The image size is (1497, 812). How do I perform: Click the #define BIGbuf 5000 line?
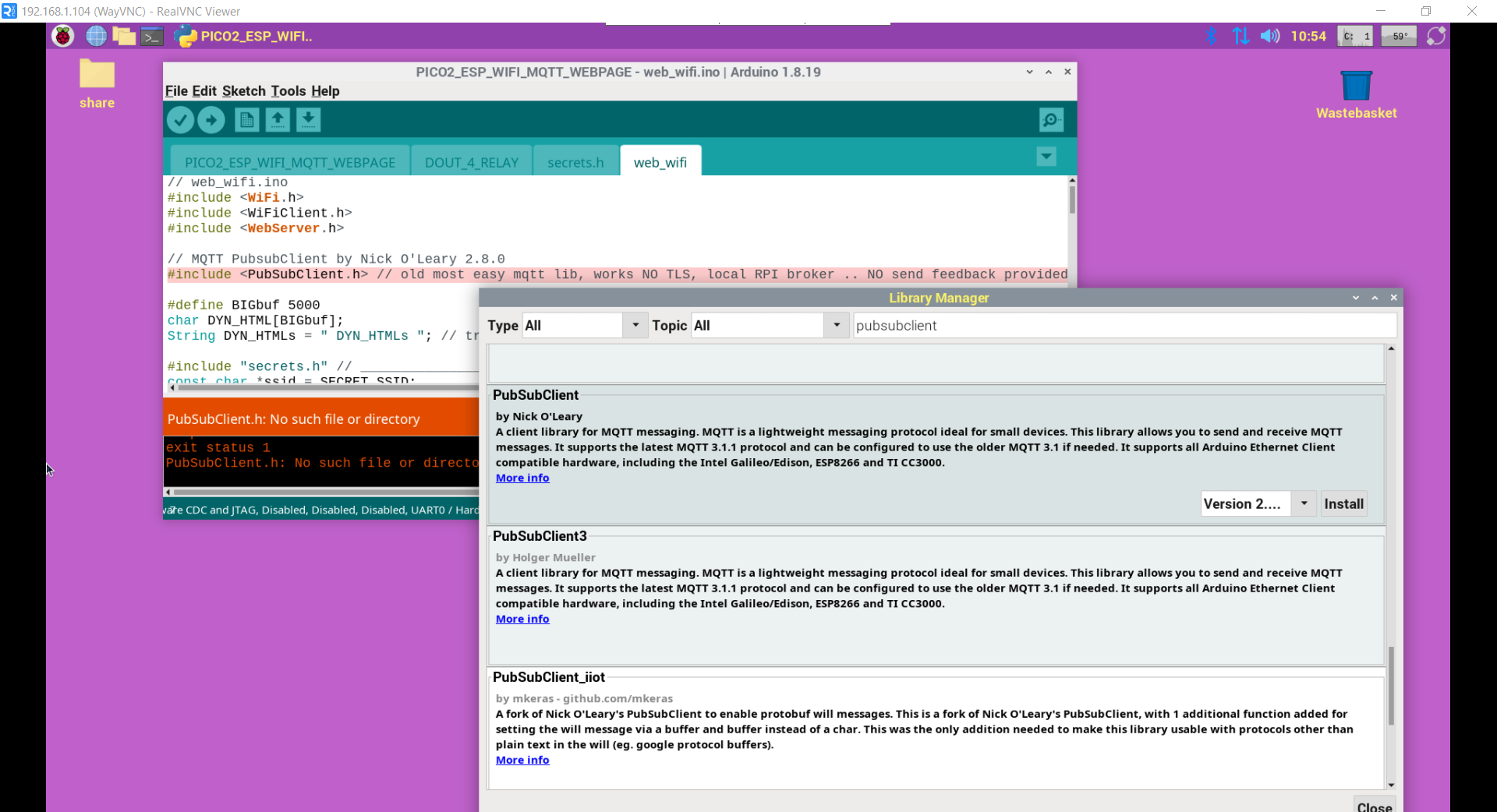tap(243, 305)
